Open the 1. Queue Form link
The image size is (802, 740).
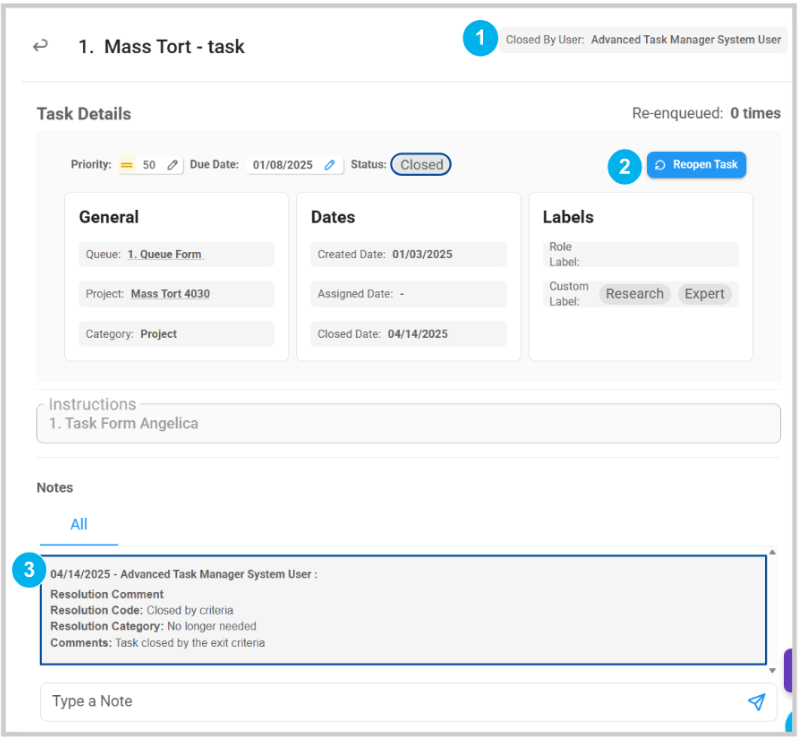point(164,255)
